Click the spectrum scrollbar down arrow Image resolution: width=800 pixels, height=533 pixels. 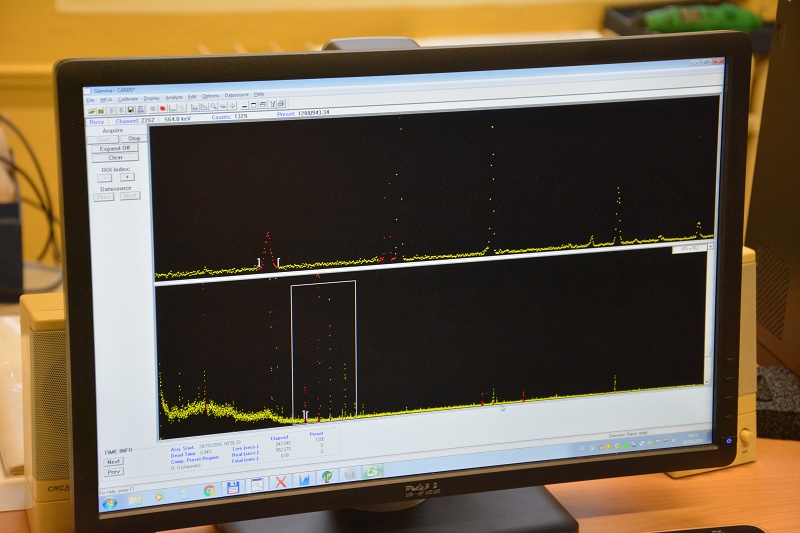(707, 381)
